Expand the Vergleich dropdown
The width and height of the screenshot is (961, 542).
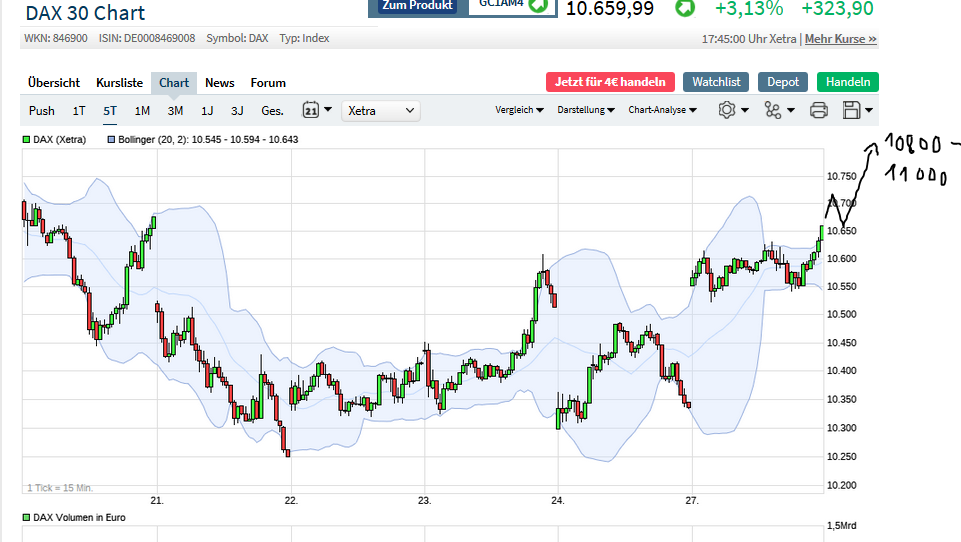click(x=519, y=110)
